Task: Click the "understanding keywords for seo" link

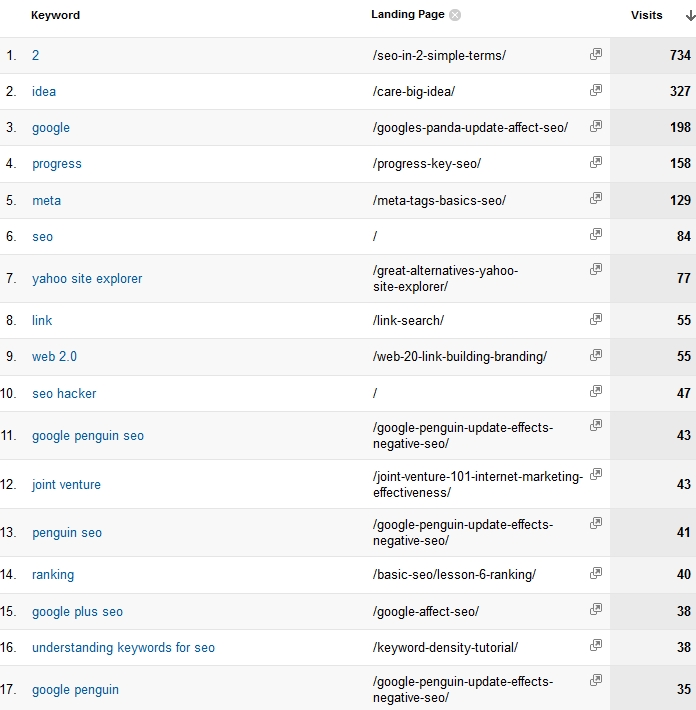Action: (x=123, y=648)
